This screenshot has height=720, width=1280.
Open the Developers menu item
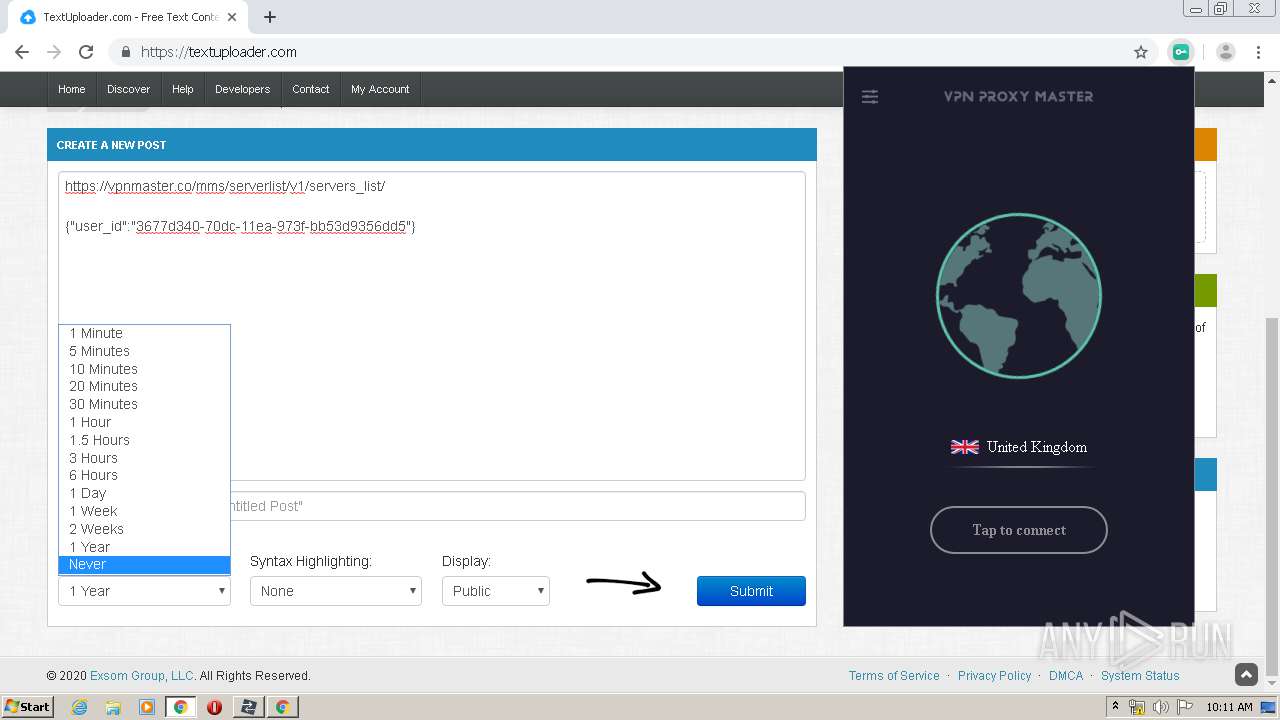[x=243, y=89]
